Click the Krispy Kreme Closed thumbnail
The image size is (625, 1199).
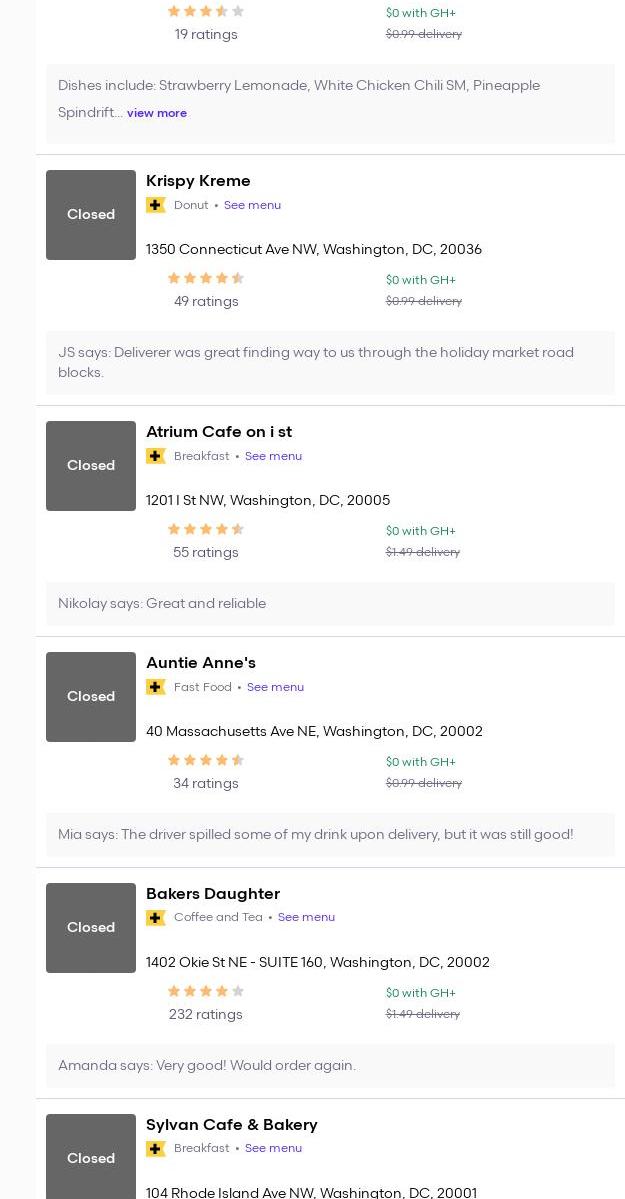[x=91, y=215]
